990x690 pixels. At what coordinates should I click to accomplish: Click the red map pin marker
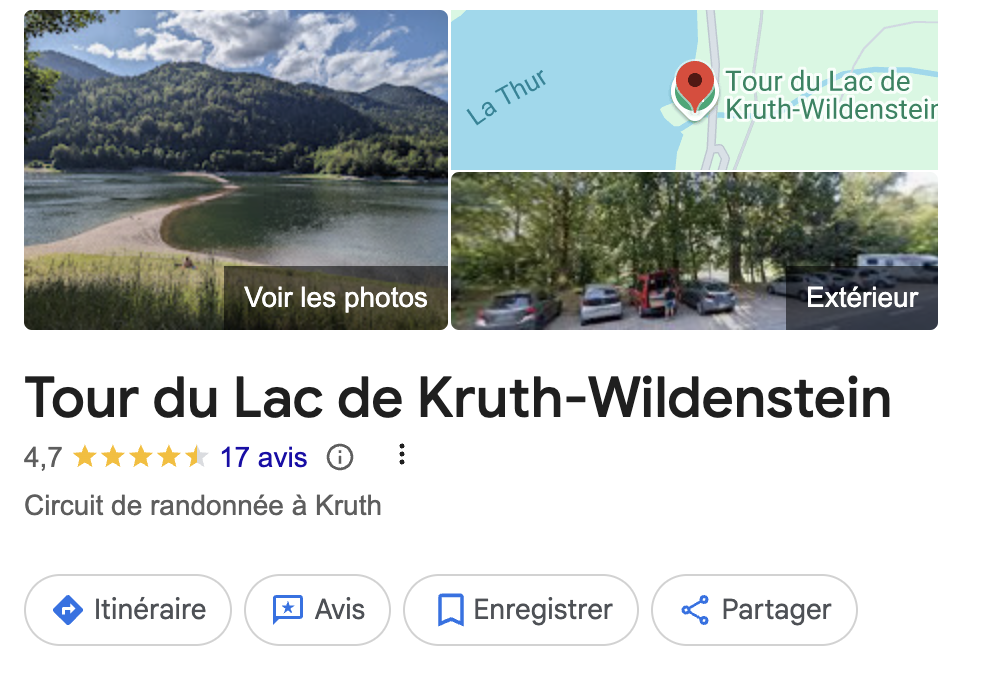695,88
